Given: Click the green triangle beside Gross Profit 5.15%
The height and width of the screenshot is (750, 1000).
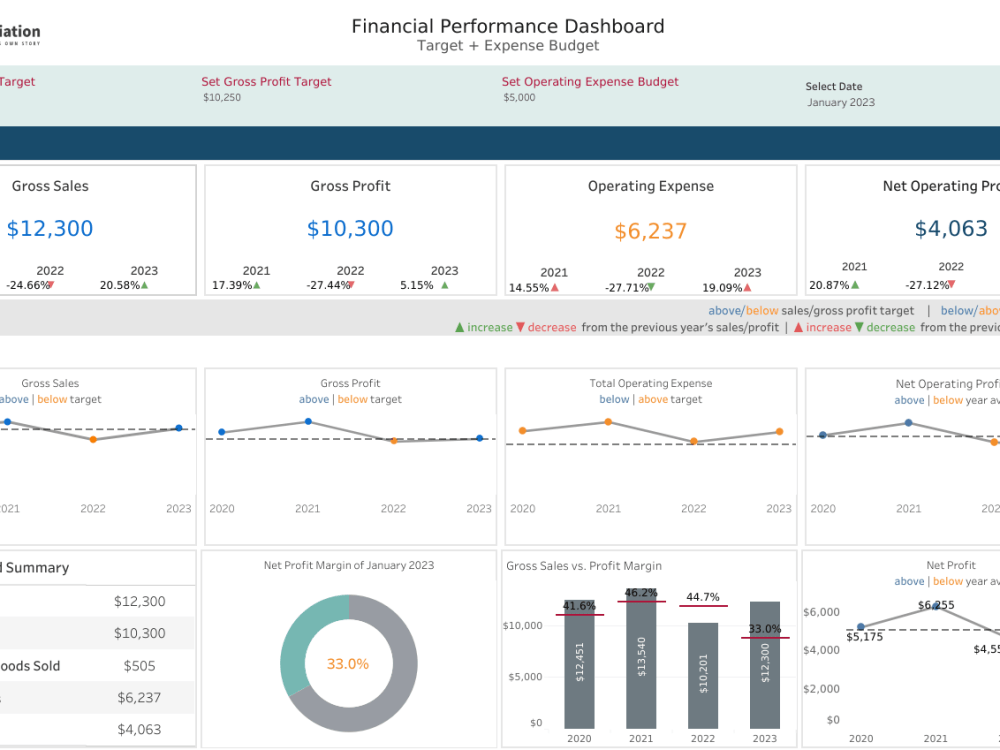Looking at the screenshot, I should pos(442,285).
